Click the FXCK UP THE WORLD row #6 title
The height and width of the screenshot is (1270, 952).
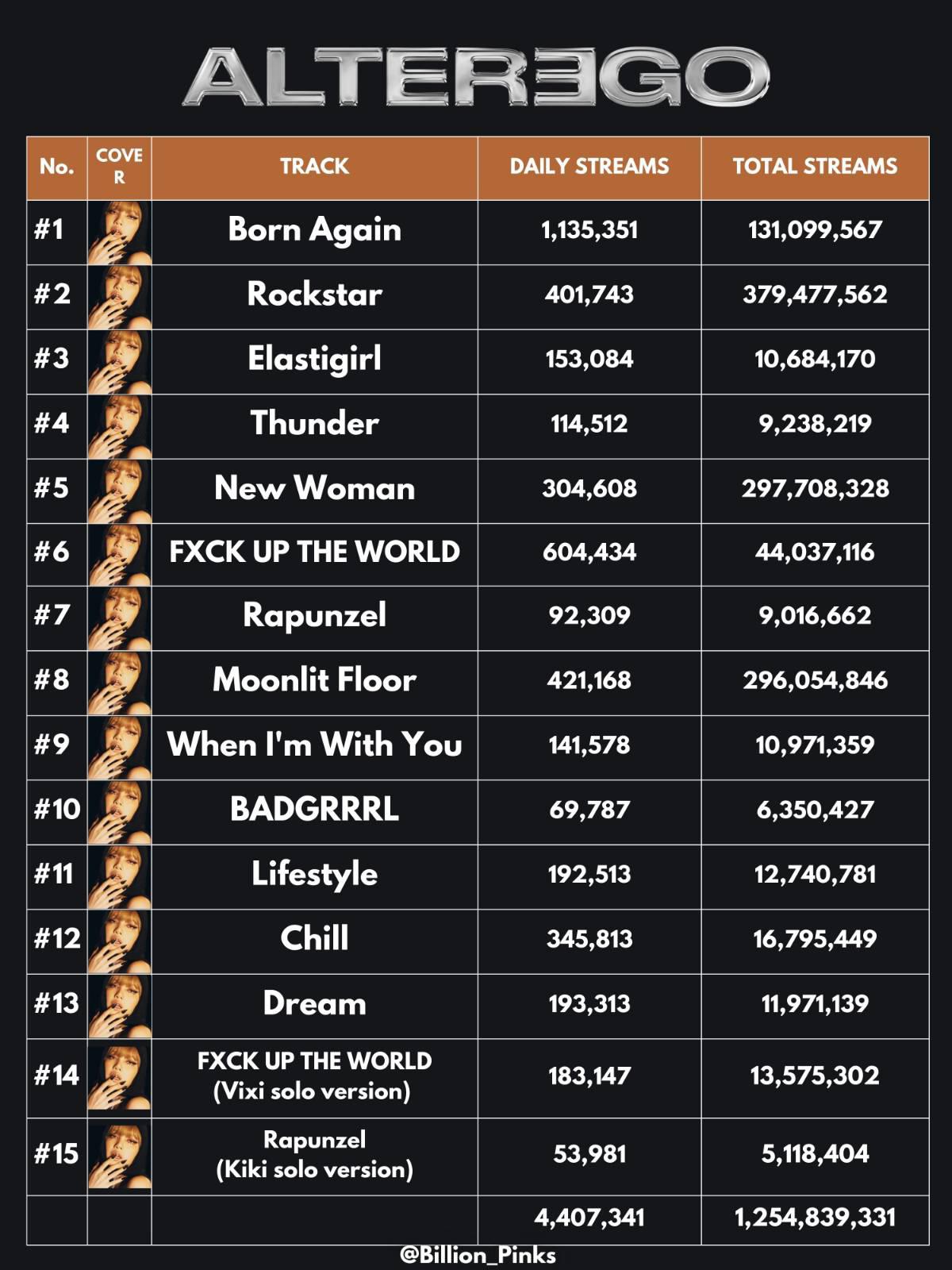click(x=315, y=552)
